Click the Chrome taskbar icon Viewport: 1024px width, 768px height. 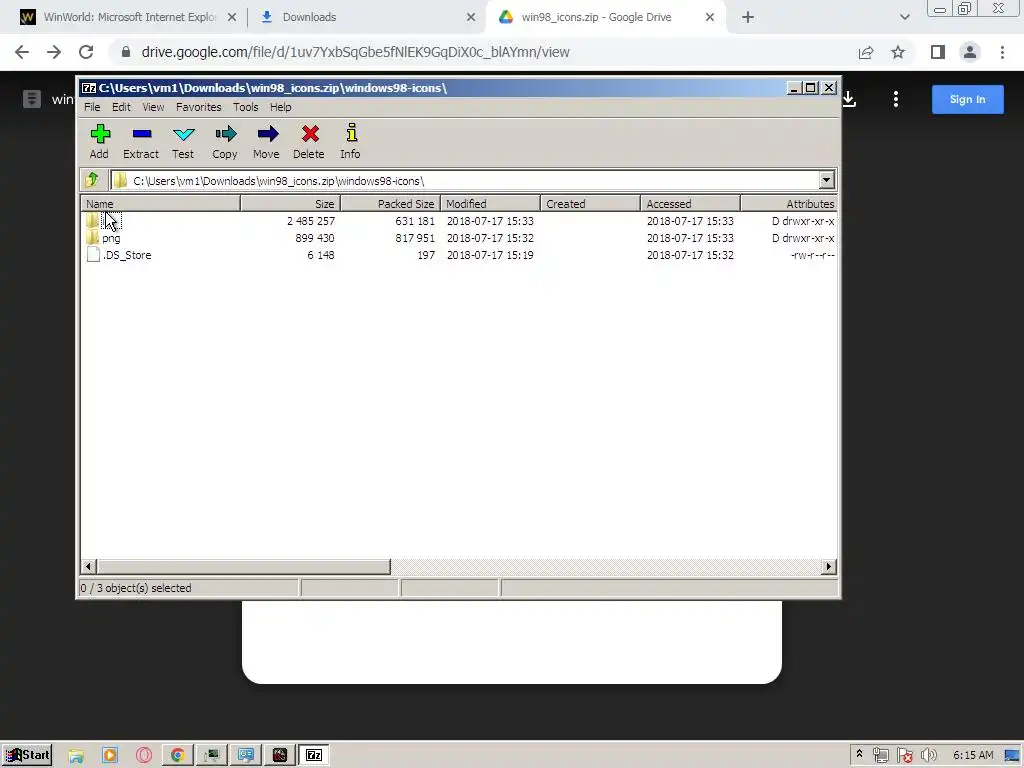pyautogui.click(x=177, y=755)
